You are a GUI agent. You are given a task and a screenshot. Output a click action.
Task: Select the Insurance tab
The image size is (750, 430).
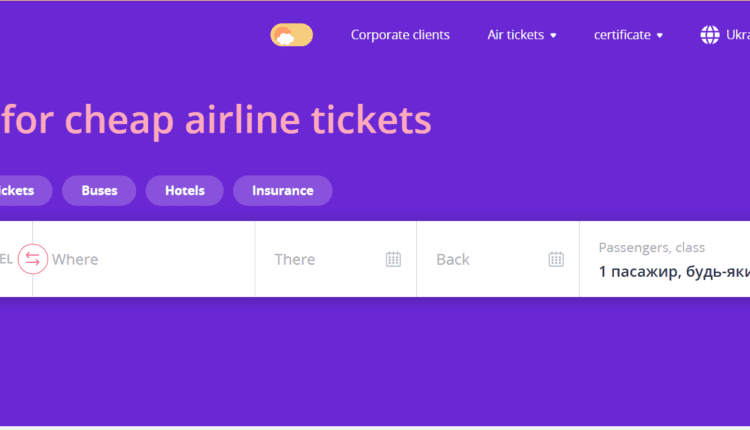[282, 190]
